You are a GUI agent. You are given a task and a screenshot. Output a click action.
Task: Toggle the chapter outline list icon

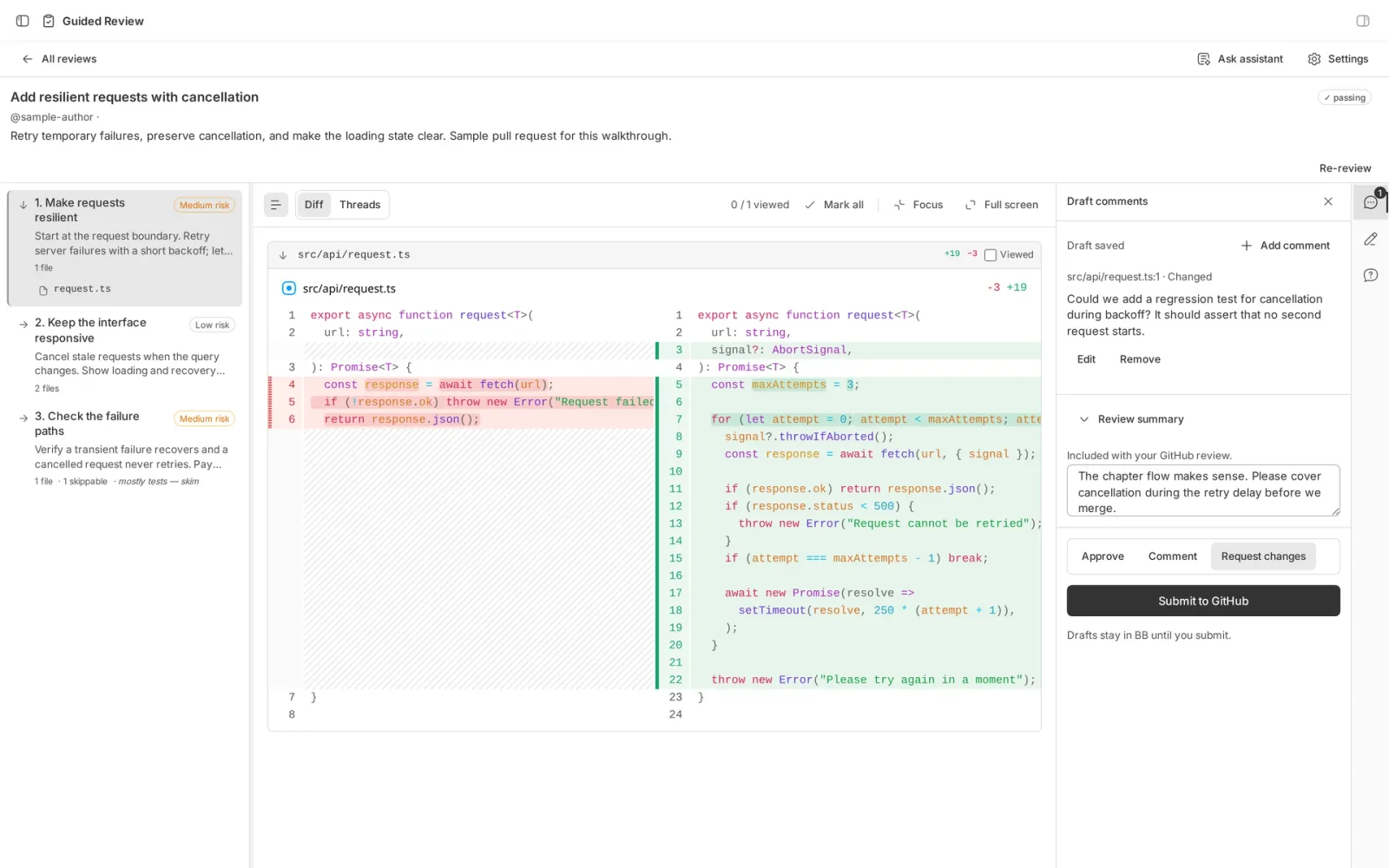pos(275,205)
